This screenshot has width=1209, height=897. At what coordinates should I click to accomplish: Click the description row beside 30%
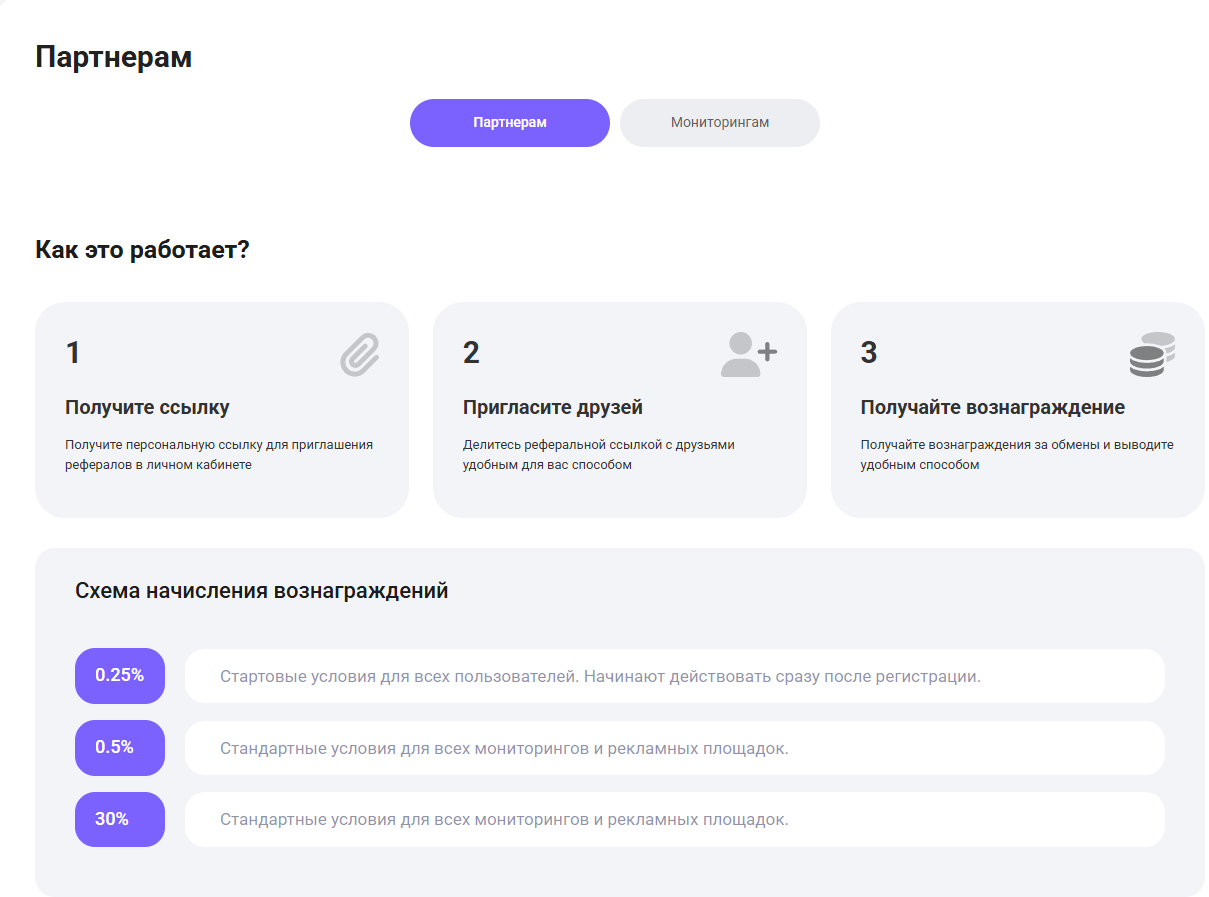coord(675,820)
